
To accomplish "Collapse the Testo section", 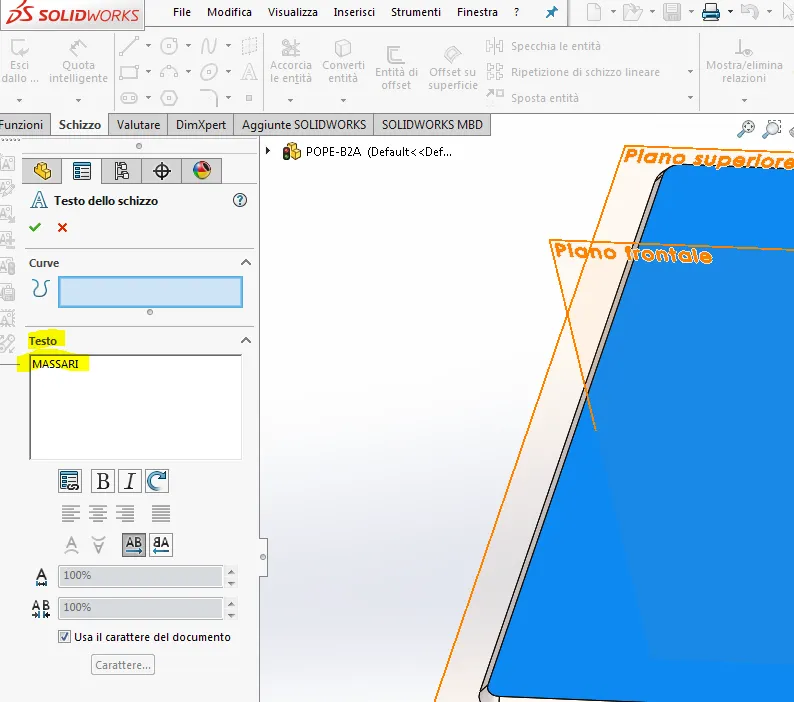I will point(246,340).
